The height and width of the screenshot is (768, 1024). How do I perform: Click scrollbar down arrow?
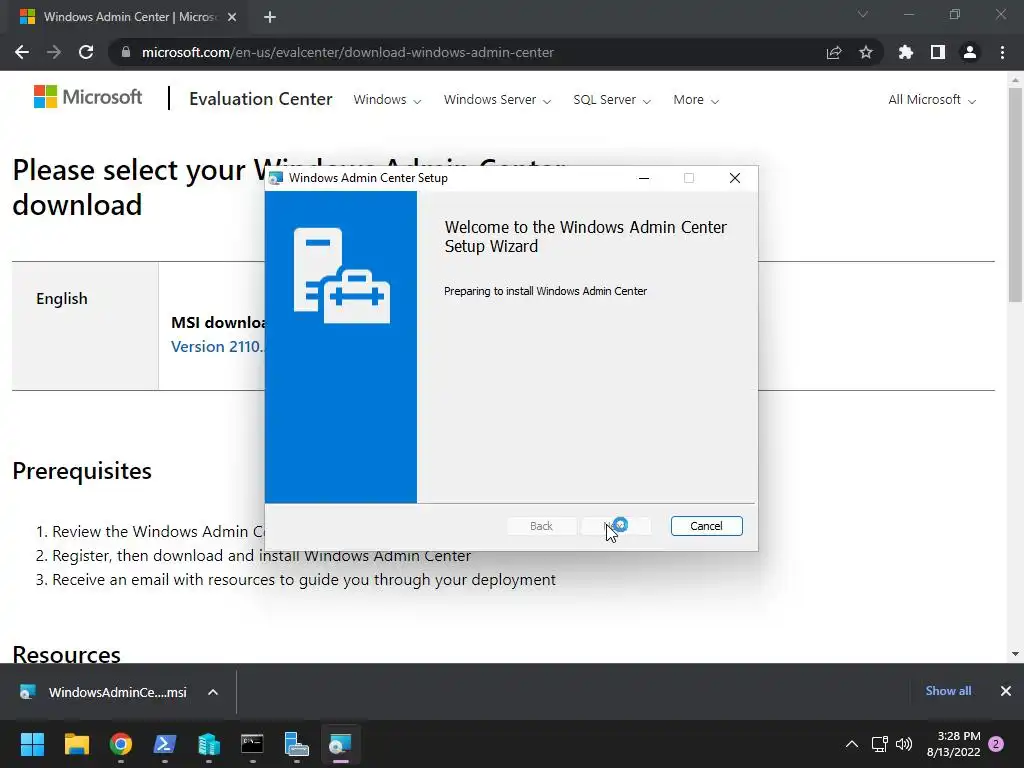[x=1015, y=654]
